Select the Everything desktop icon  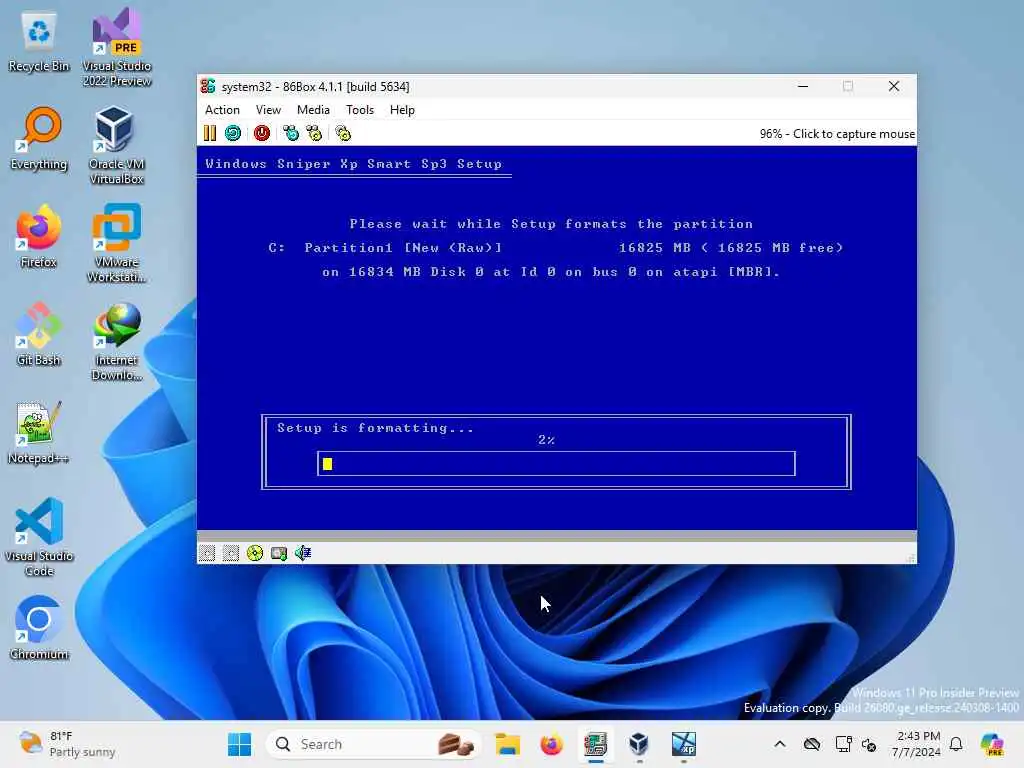[x=39, y=139]
